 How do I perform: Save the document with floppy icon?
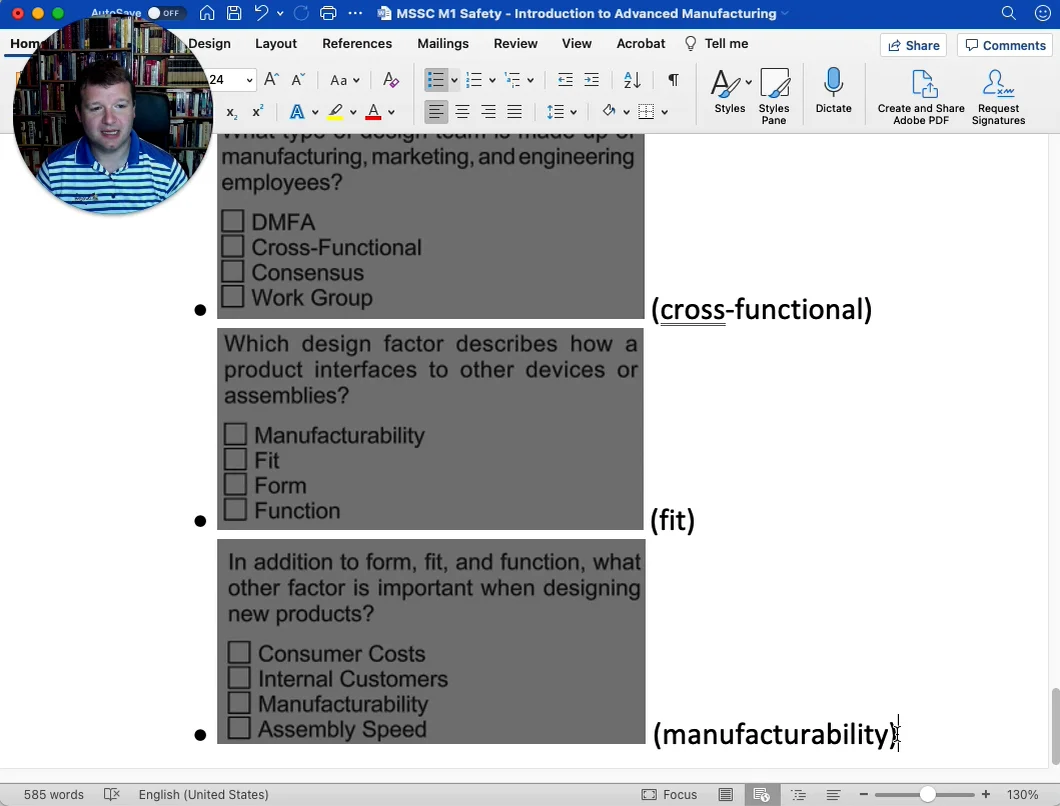click(x=234, y=13)
